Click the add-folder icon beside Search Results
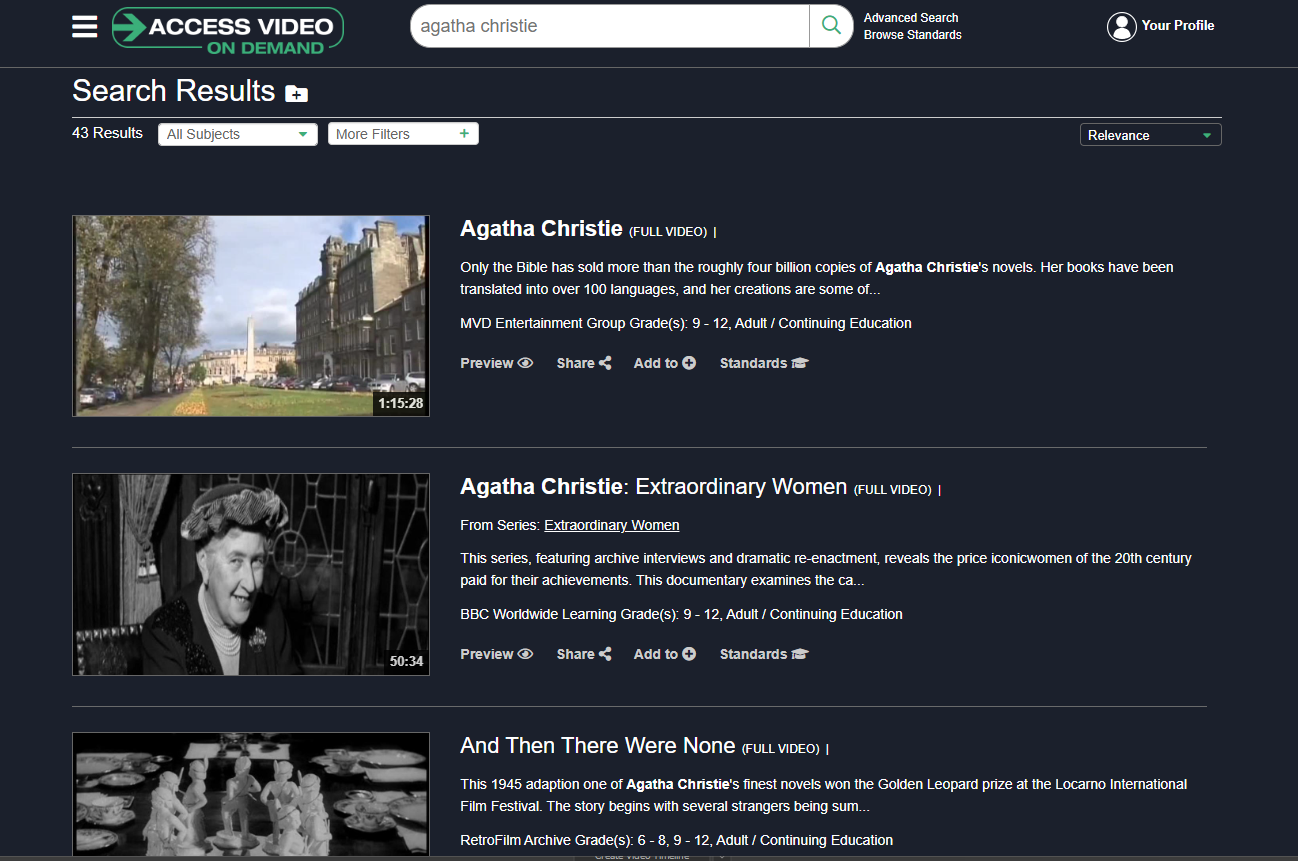Viewport: 1298px width, 861px height. click(x=296, y=93)
